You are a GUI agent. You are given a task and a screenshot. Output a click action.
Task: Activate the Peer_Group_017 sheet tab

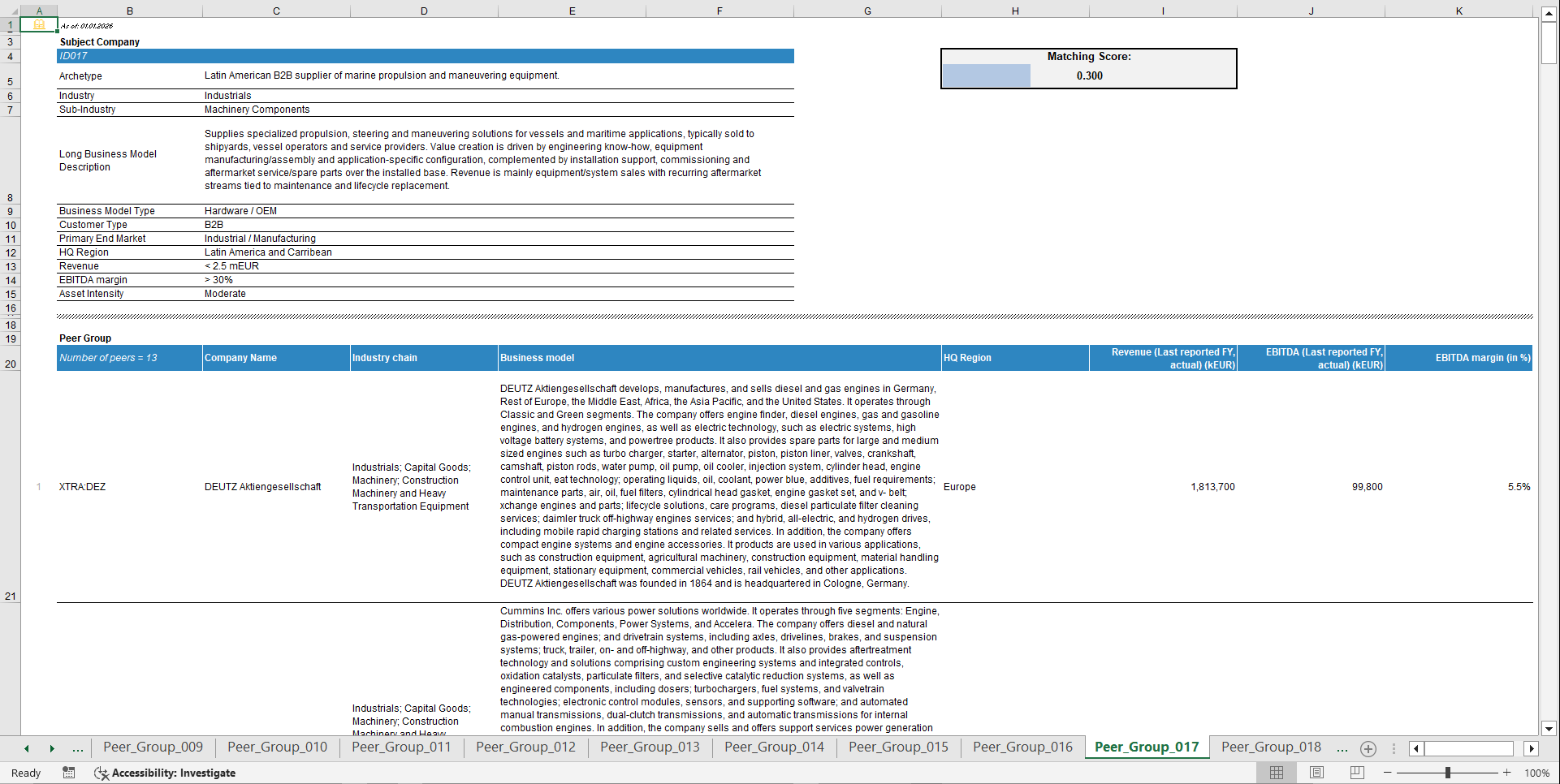pos(1147,747)
